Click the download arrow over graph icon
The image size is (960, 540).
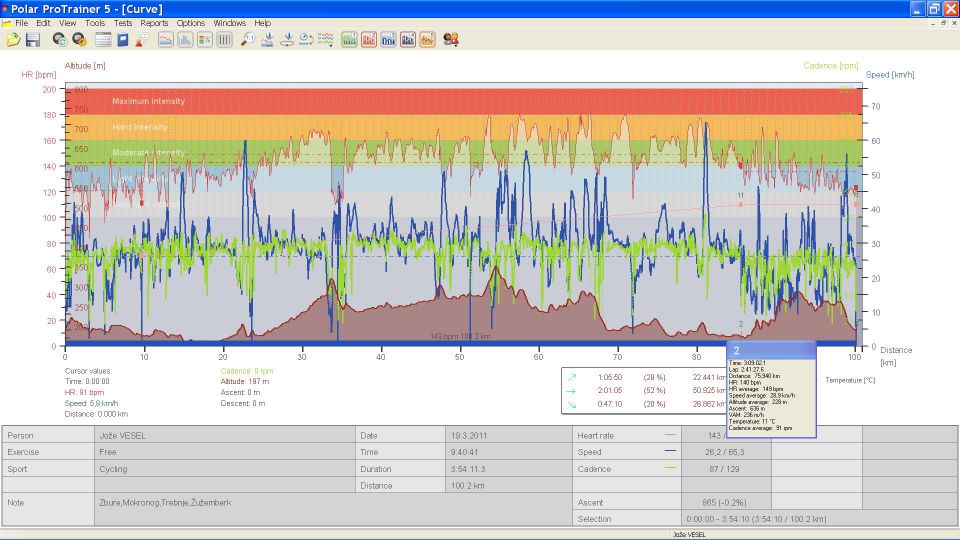(x=268, y=40)
